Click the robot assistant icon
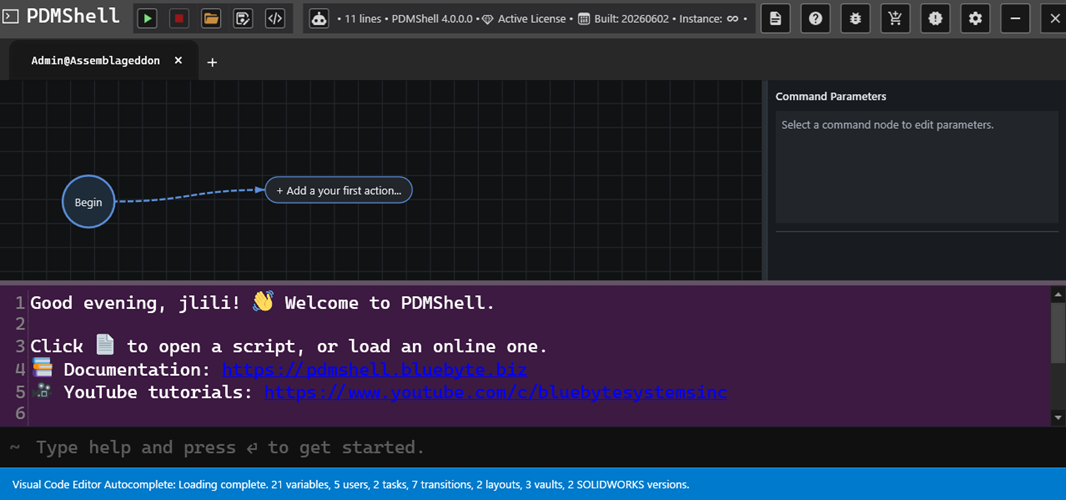 tap(320, 18)
